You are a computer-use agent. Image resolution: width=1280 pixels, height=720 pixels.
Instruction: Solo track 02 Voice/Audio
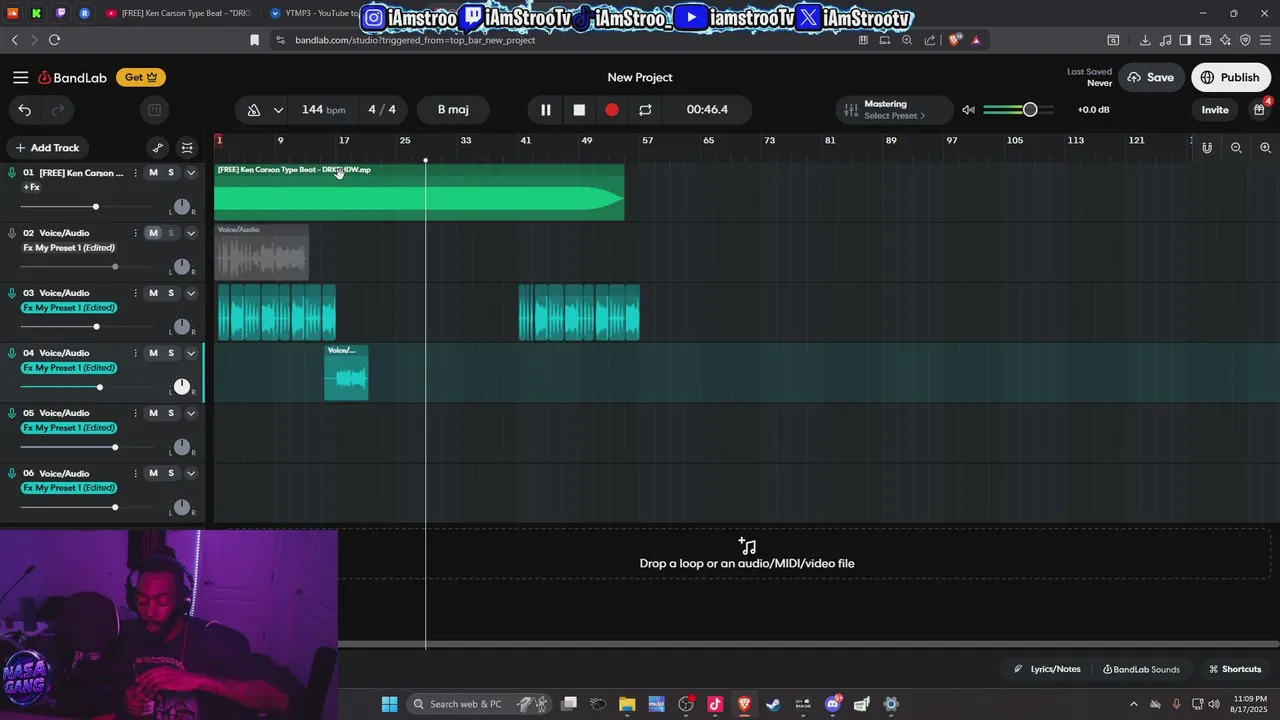171,233
